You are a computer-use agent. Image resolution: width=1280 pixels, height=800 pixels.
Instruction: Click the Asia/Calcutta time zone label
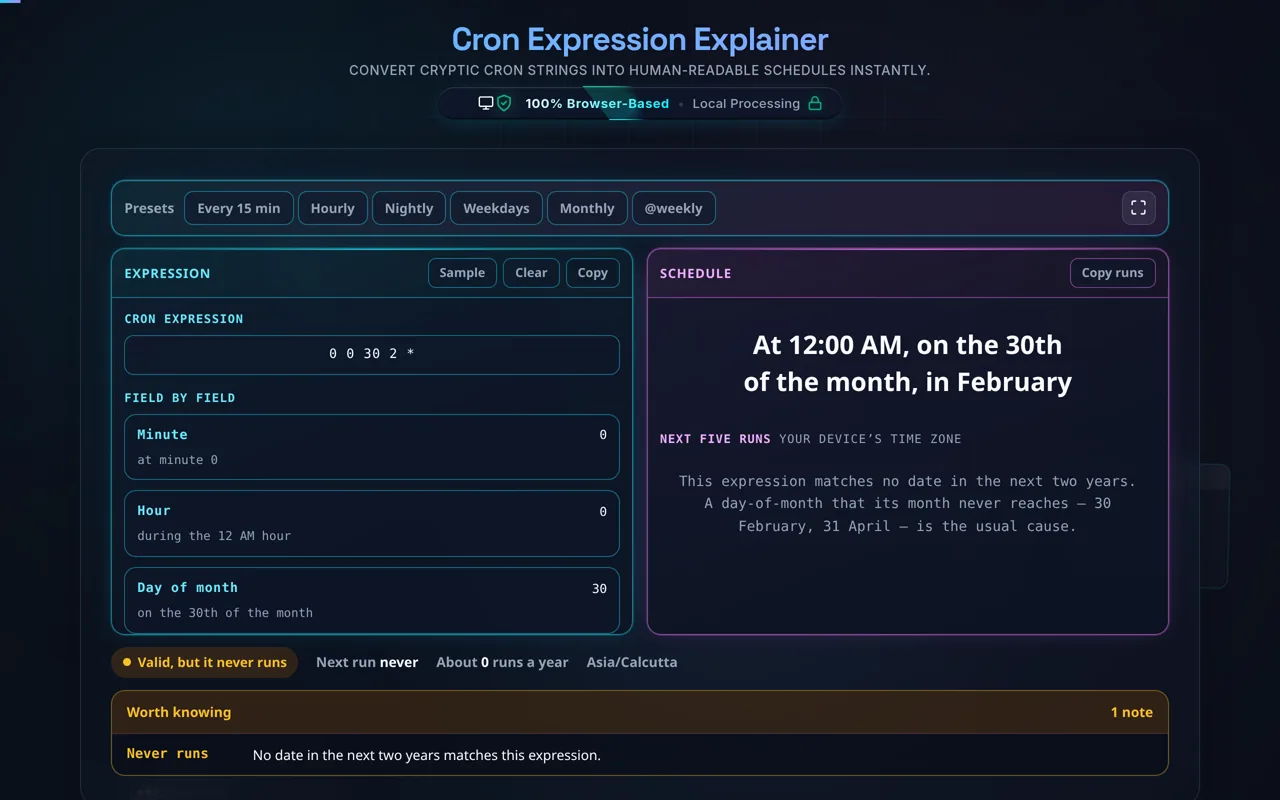coord(632,662)
